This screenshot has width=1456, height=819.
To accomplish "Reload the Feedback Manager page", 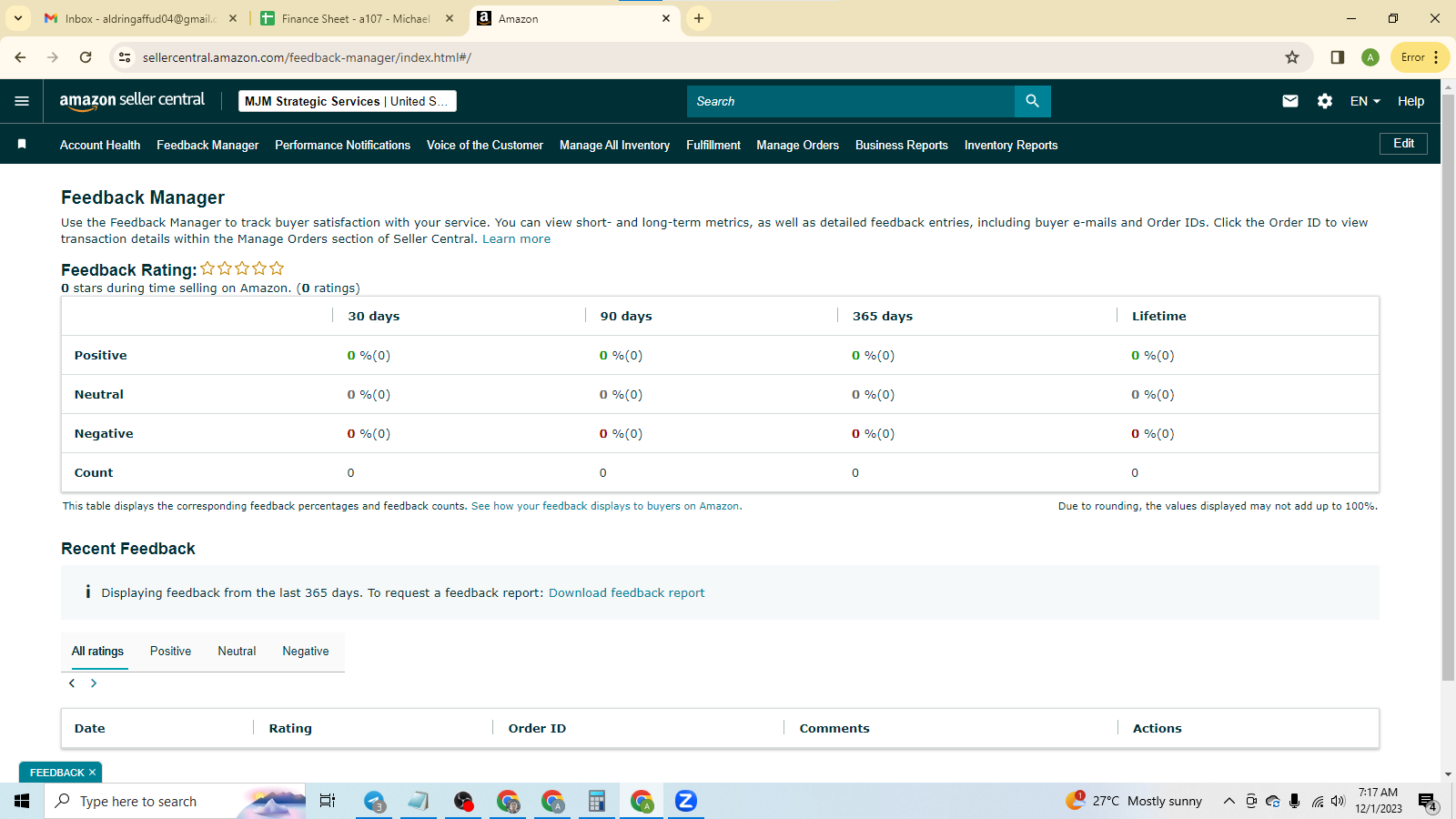I will point(86,57).
